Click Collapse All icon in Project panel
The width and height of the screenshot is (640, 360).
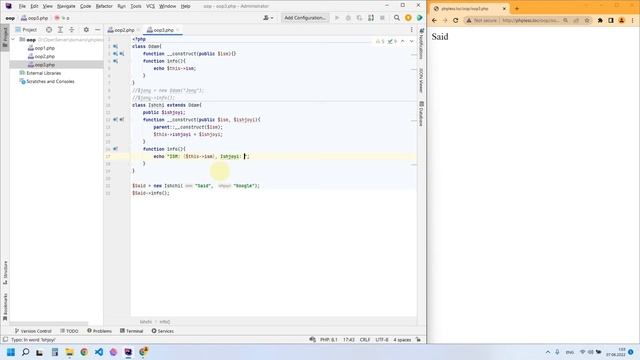71,30
